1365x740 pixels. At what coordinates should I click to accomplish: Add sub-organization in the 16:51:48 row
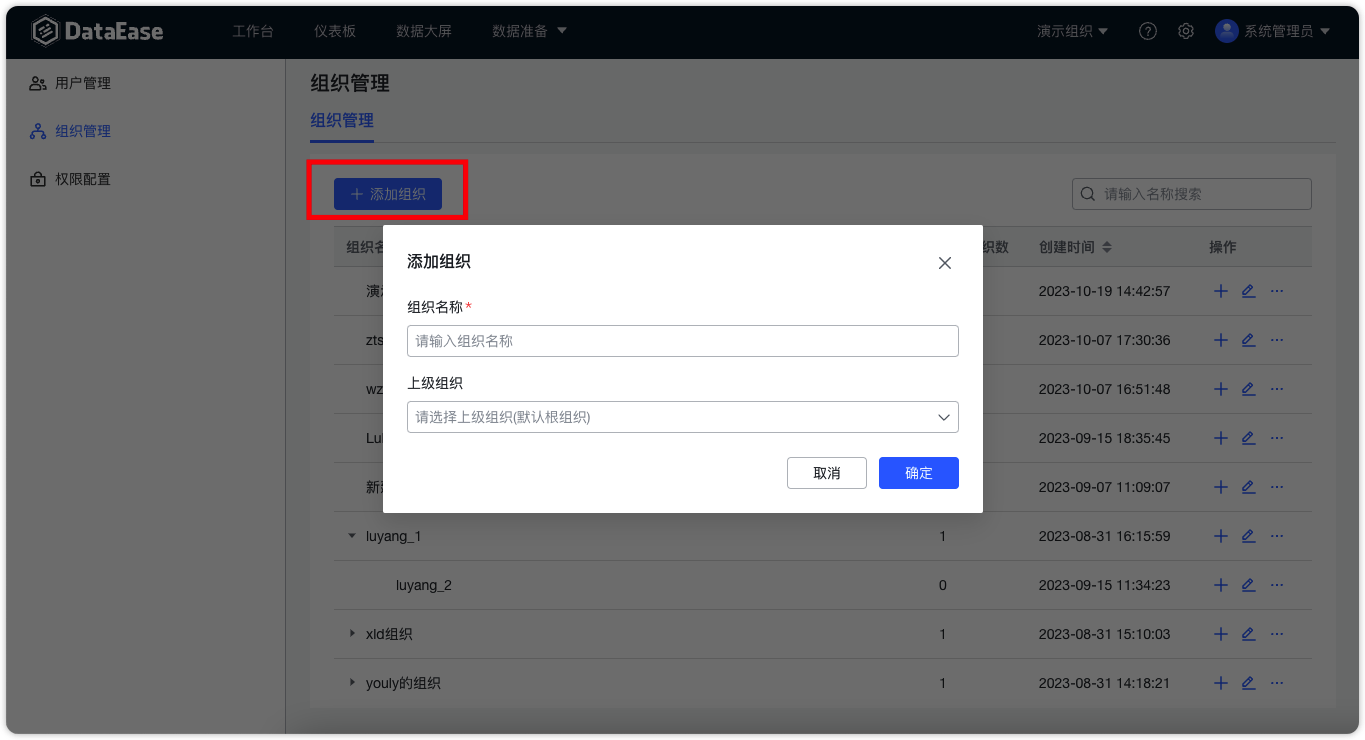pos(1220,389)
